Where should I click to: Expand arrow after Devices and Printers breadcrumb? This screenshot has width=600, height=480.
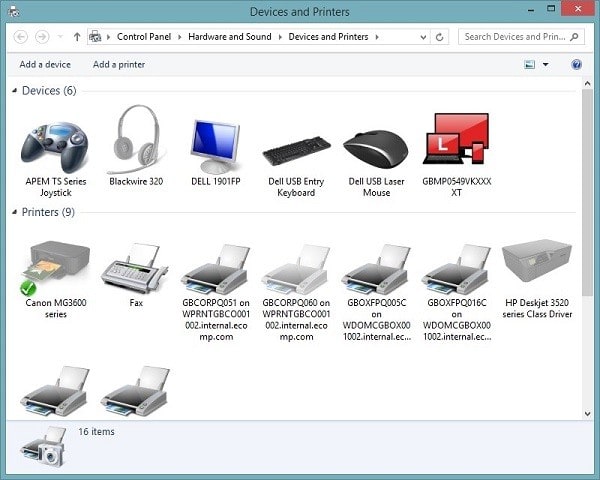[377, 37]
